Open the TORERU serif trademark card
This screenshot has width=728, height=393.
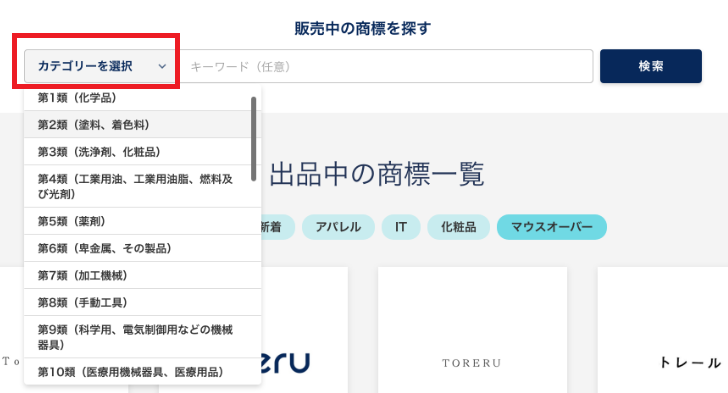(x=472, y=330)
